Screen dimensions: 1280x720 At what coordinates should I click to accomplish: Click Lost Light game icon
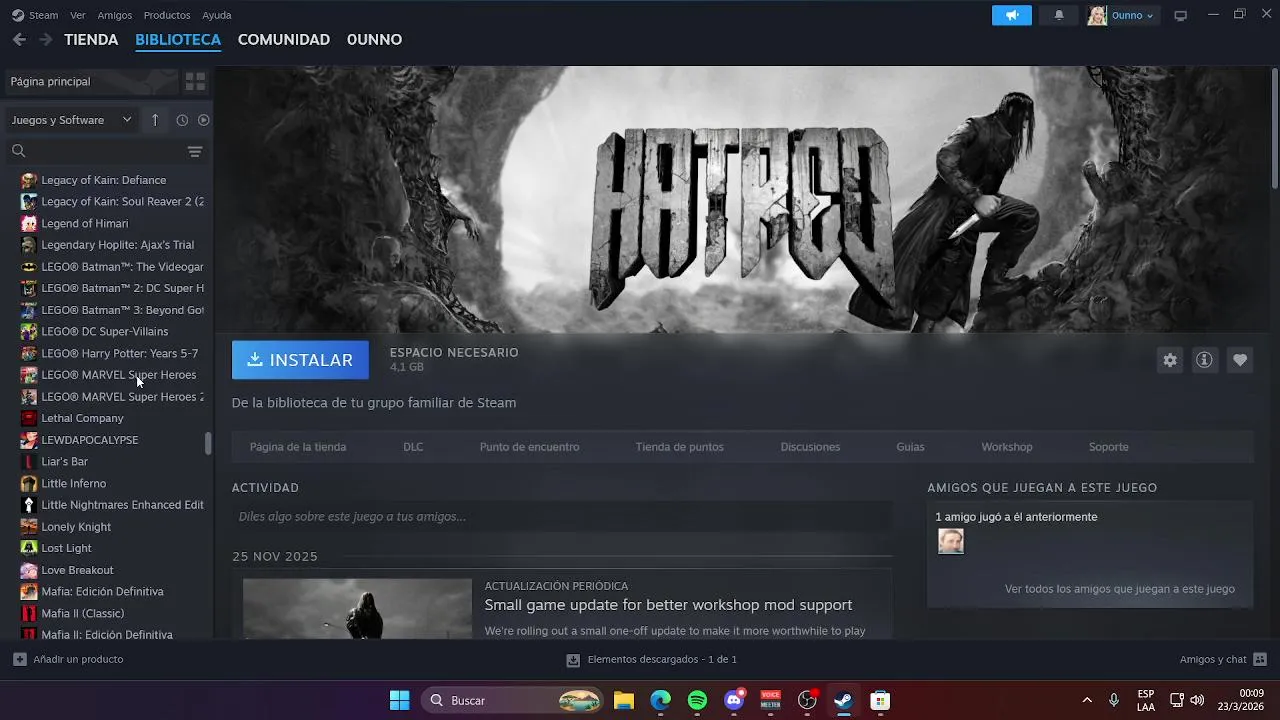pyautogui.click(x=29, y=548)
